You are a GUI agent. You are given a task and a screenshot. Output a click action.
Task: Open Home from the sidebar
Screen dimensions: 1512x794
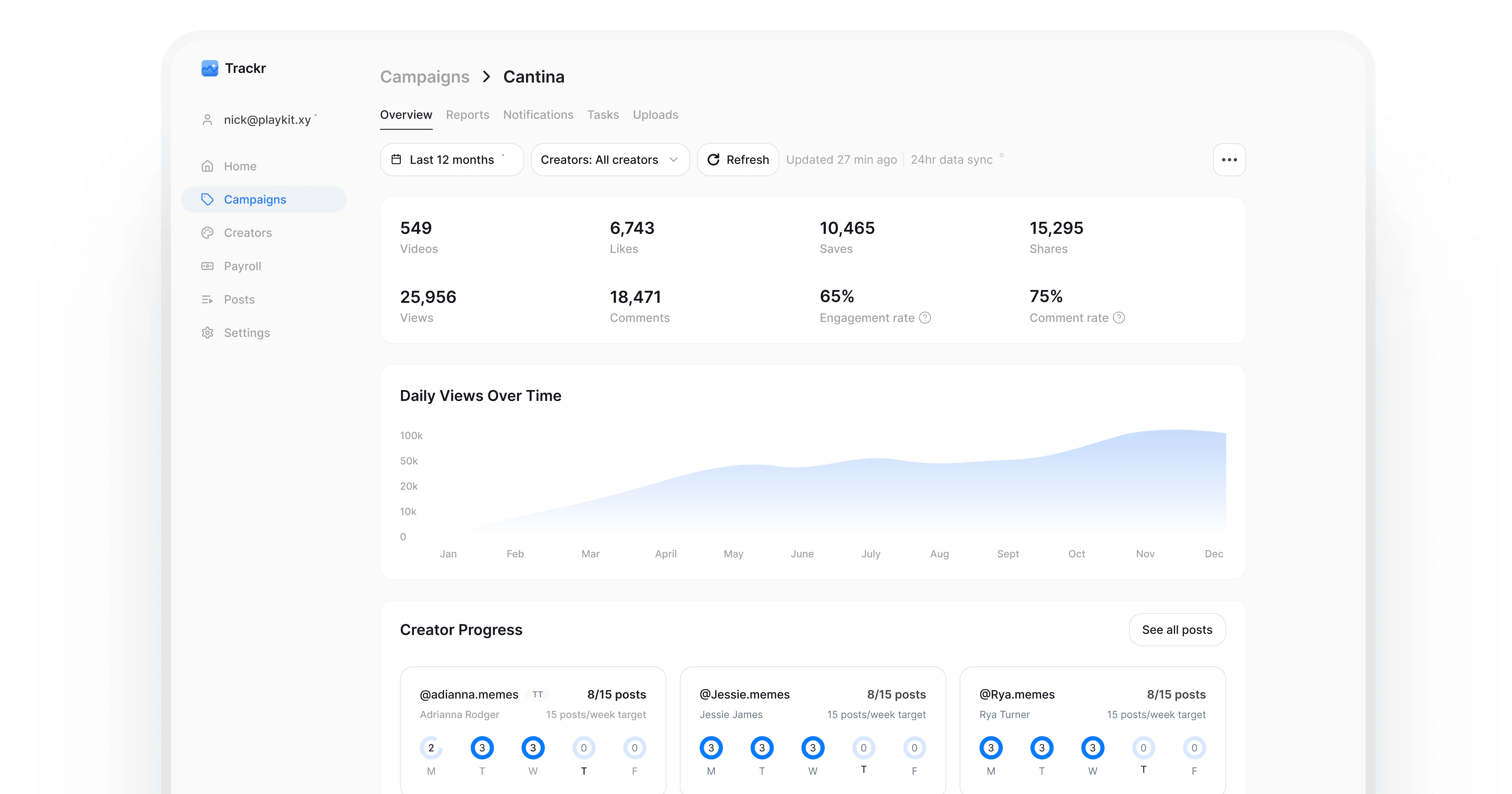(240, 166)
